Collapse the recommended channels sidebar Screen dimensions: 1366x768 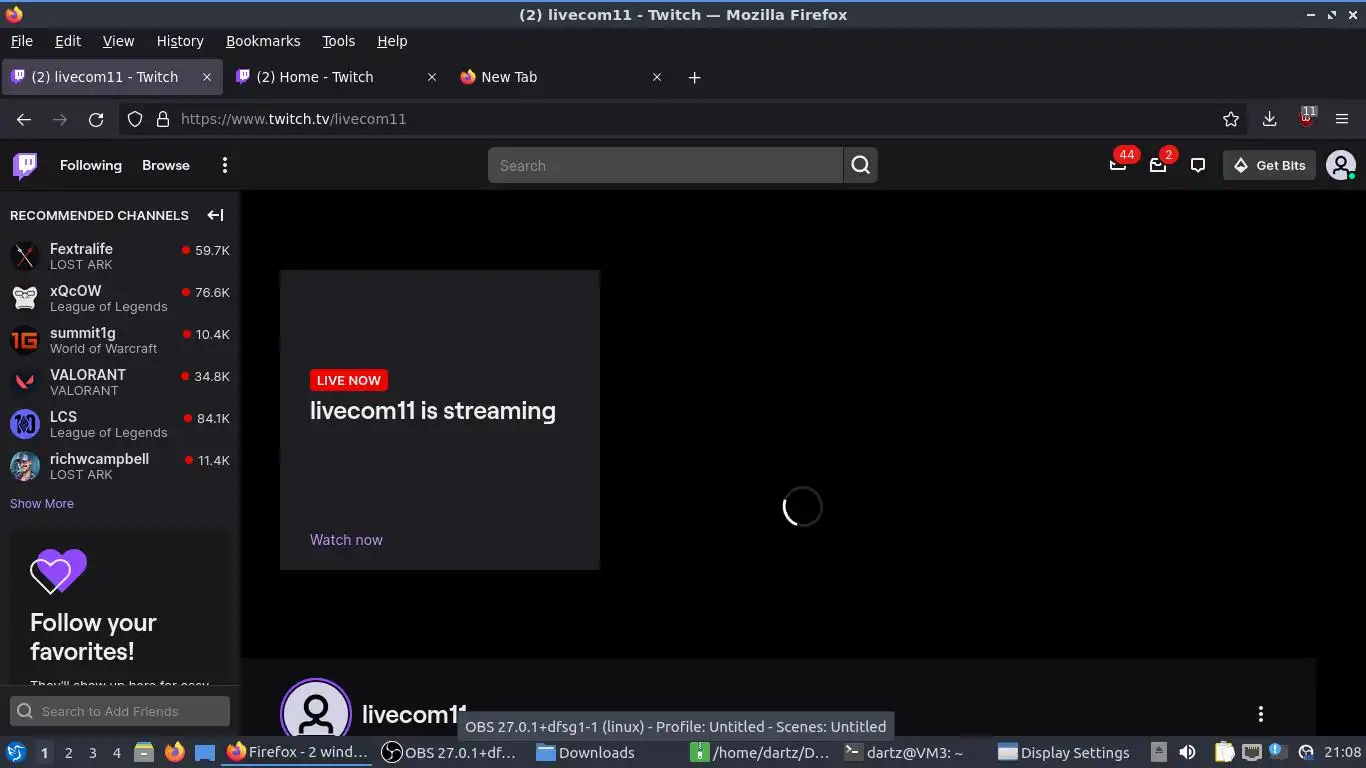tap(215, 215)
